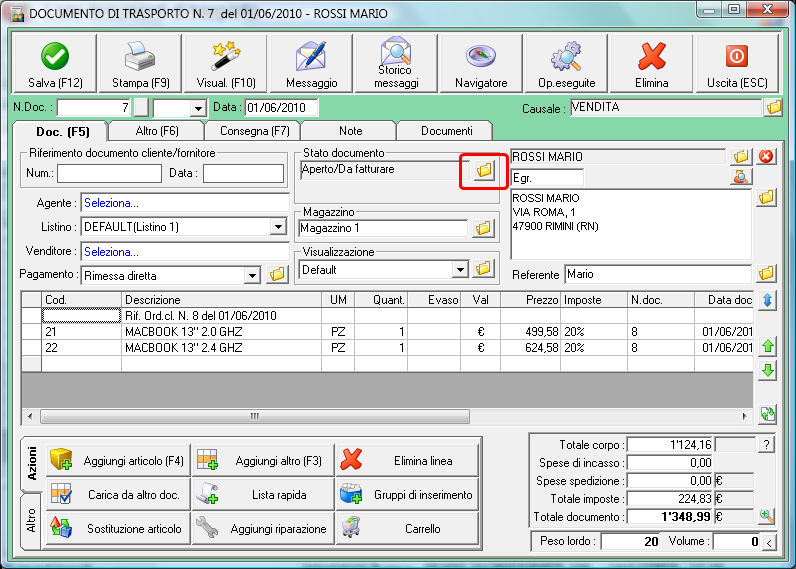Click Sostituzione articolo

click(118, 528)
